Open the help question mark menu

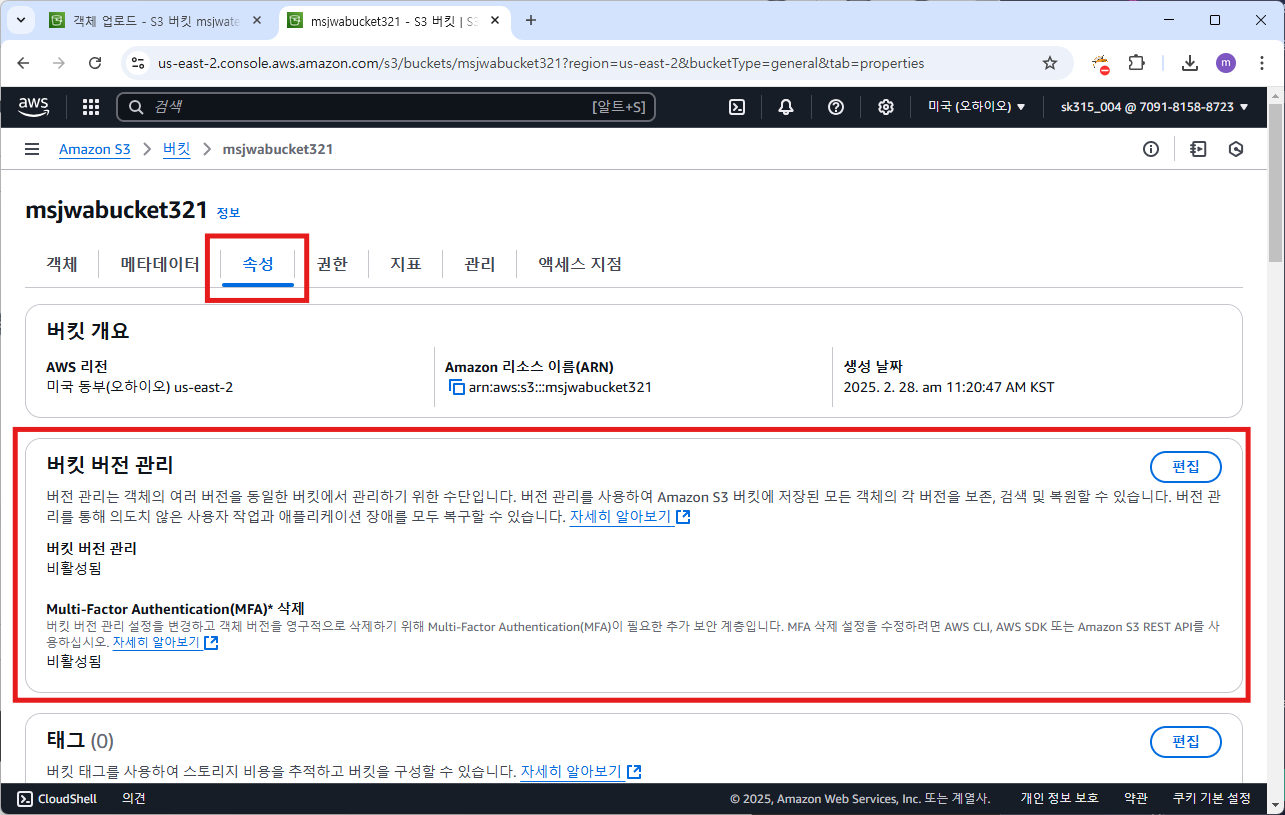(836, 107)
